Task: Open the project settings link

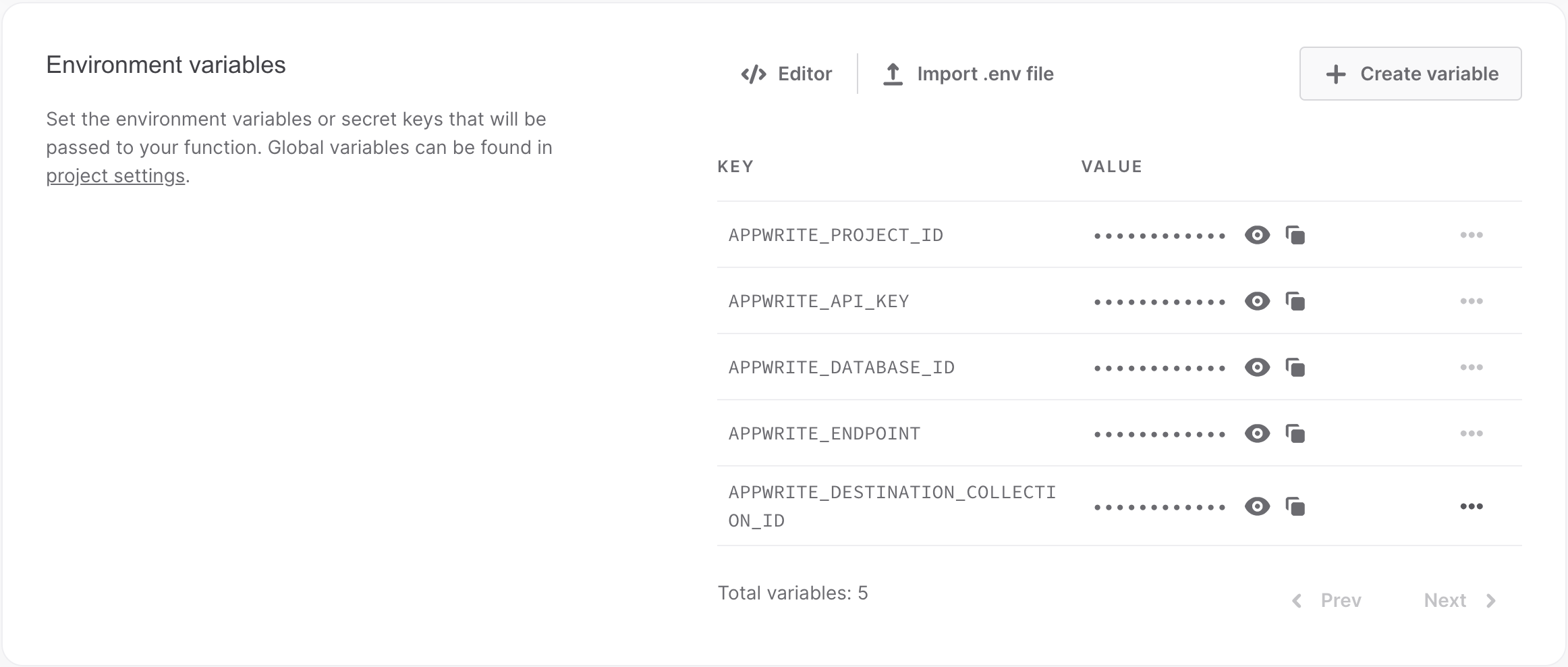Action: pyautogui.click(x=115, y=176)
